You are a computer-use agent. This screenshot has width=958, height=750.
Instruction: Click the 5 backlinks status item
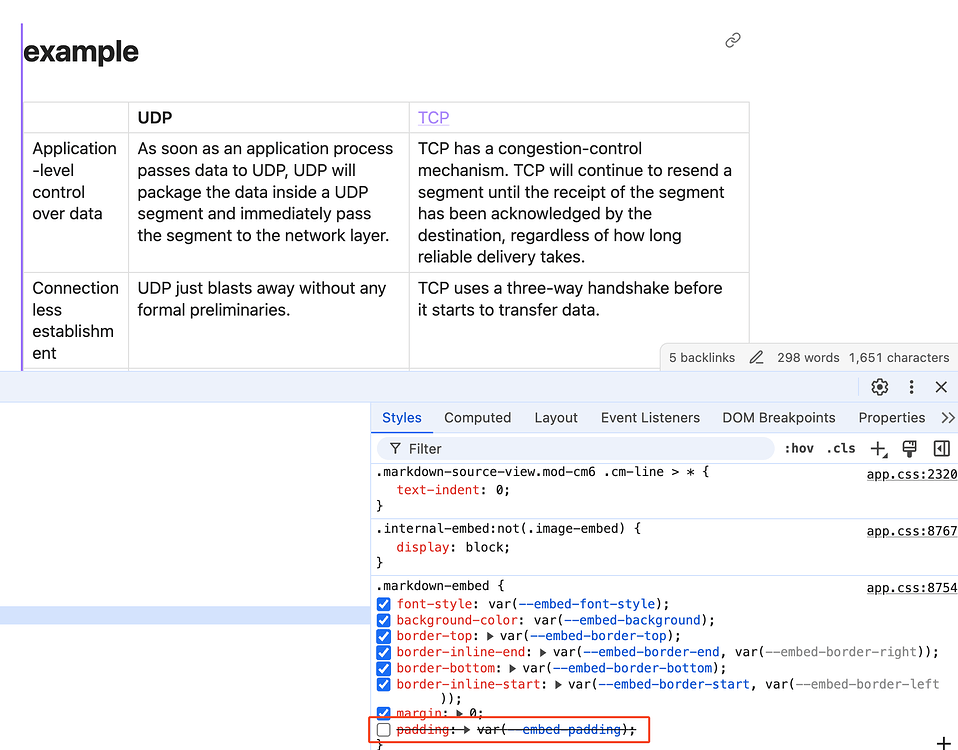click(702, 358)
